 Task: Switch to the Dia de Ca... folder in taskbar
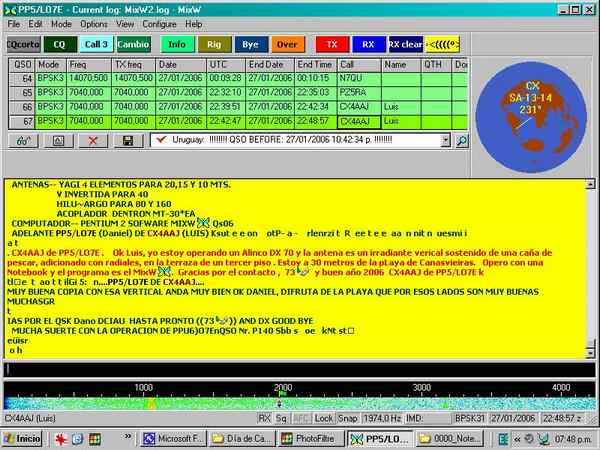point(242,439)
